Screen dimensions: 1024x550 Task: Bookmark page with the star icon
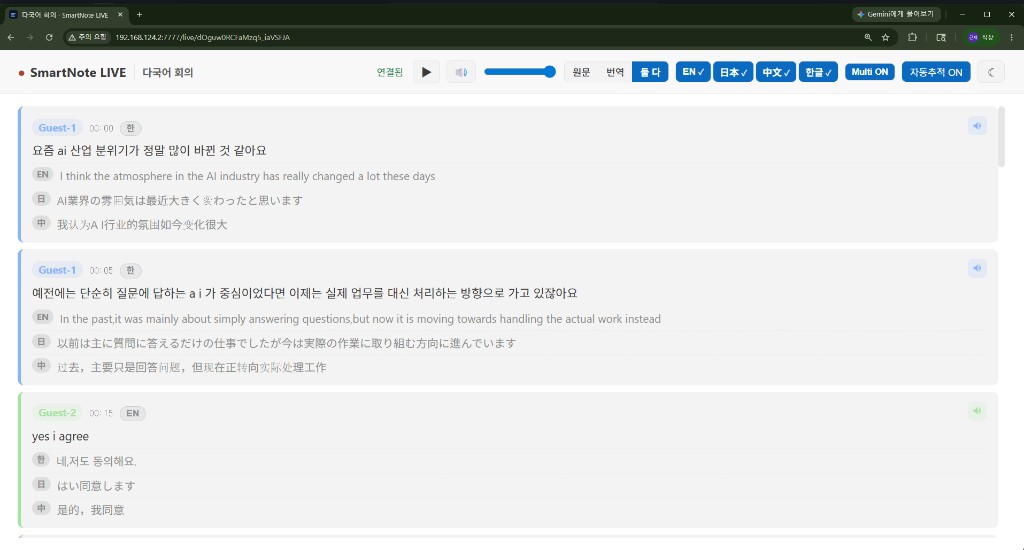(886, 37)
